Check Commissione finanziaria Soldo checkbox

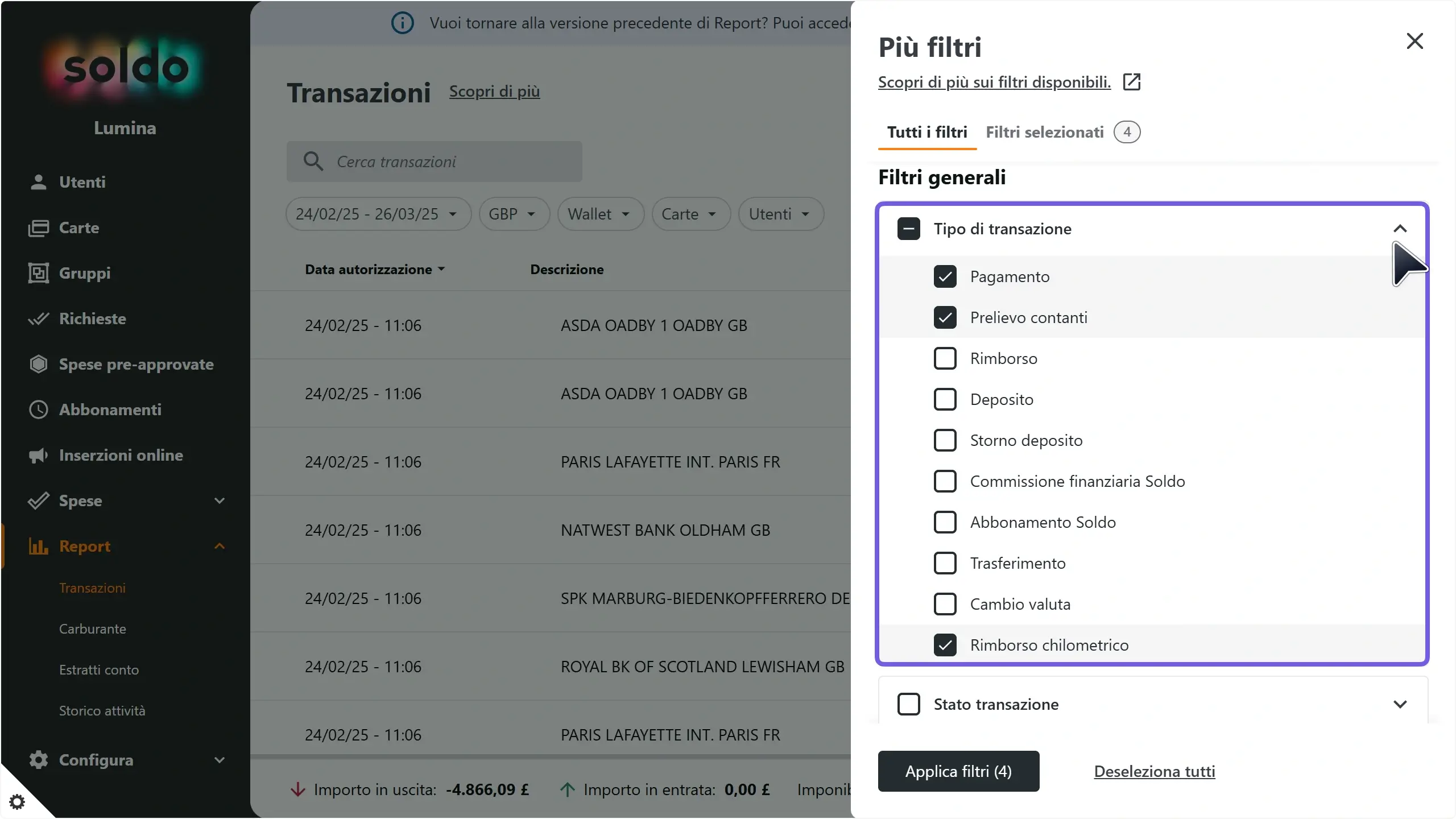[x=945, y=481]
